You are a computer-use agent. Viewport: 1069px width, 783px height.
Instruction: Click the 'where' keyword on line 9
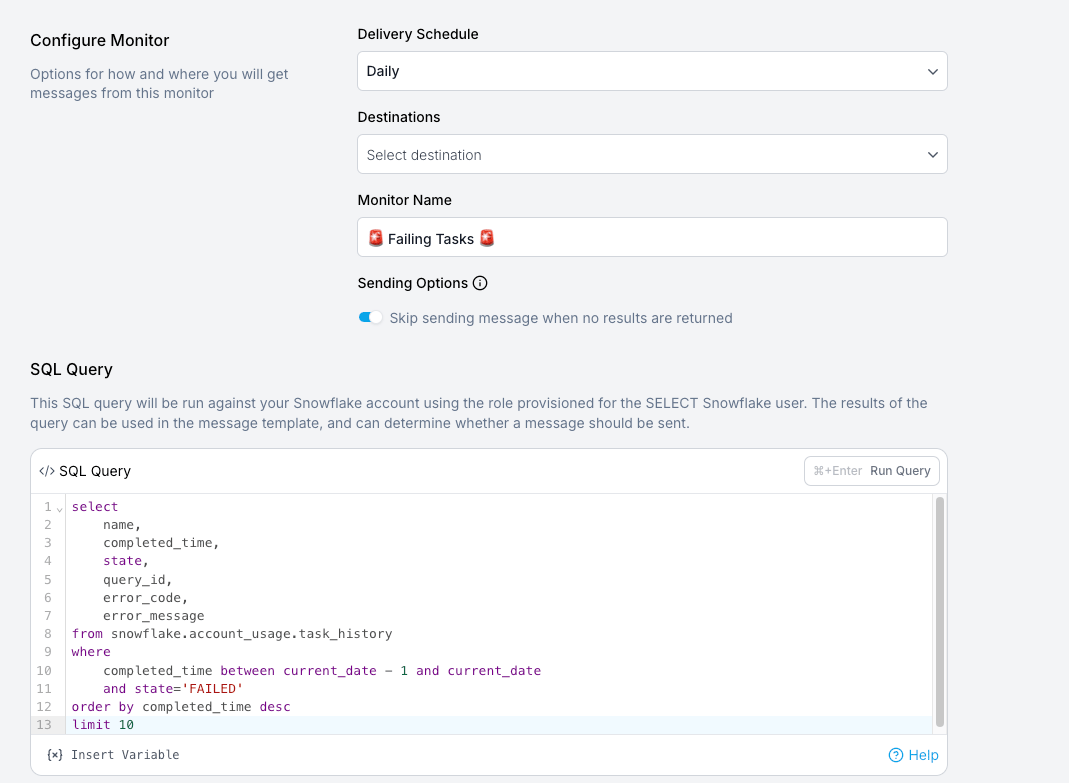[91, 652]
